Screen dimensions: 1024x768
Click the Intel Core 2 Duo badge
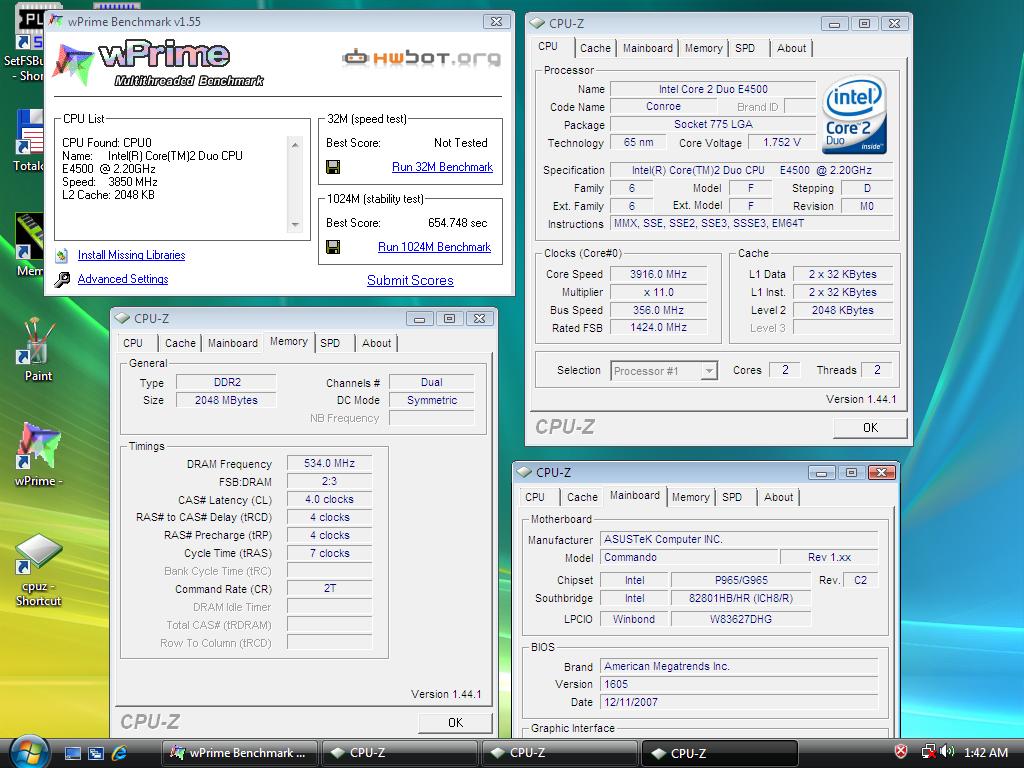point(854,116)
